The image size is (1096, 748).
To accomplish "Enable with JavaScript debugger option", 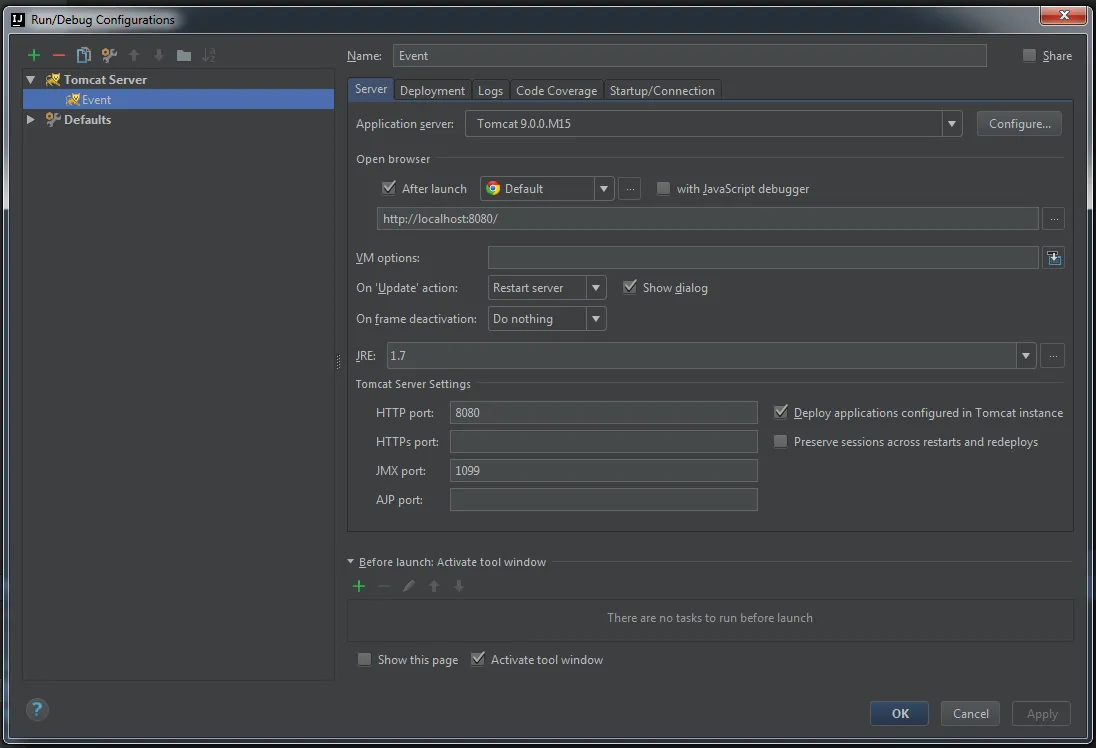I will pyautogui.click(x=663, y=188).
